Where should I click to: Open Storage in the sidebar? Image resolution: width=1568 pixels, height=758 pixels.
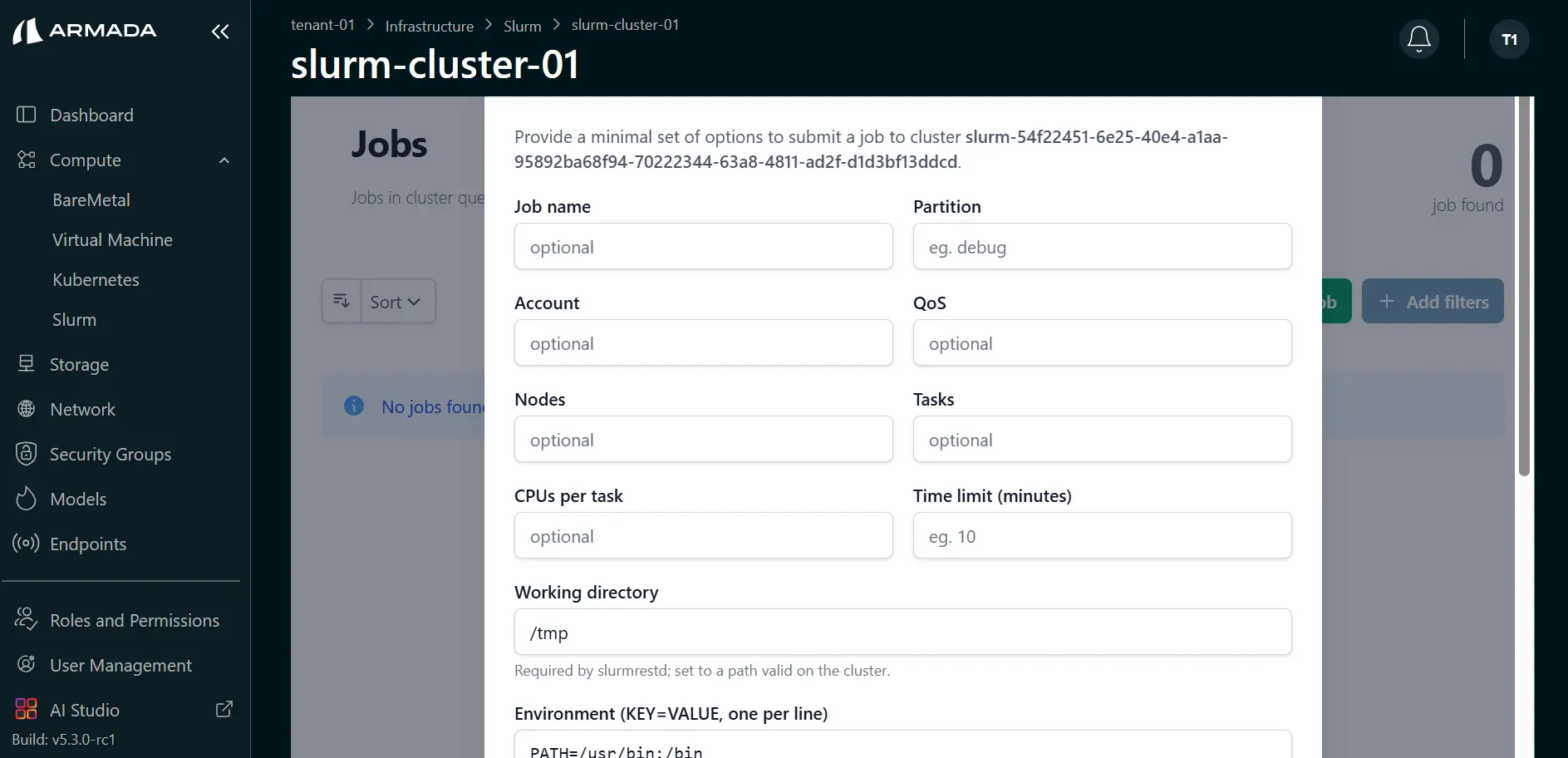coord(79,365)
